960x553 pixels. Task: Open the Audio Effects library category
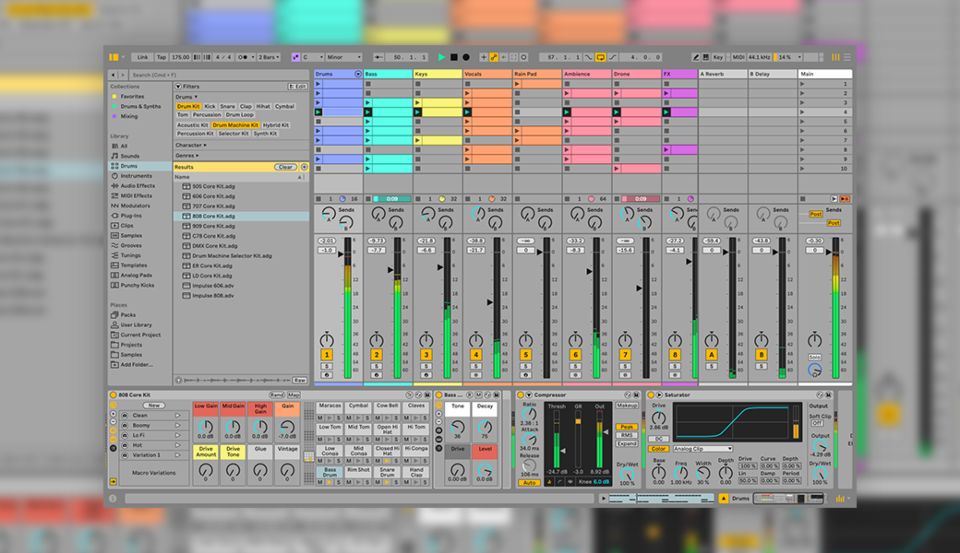click(x=137, y=185)
